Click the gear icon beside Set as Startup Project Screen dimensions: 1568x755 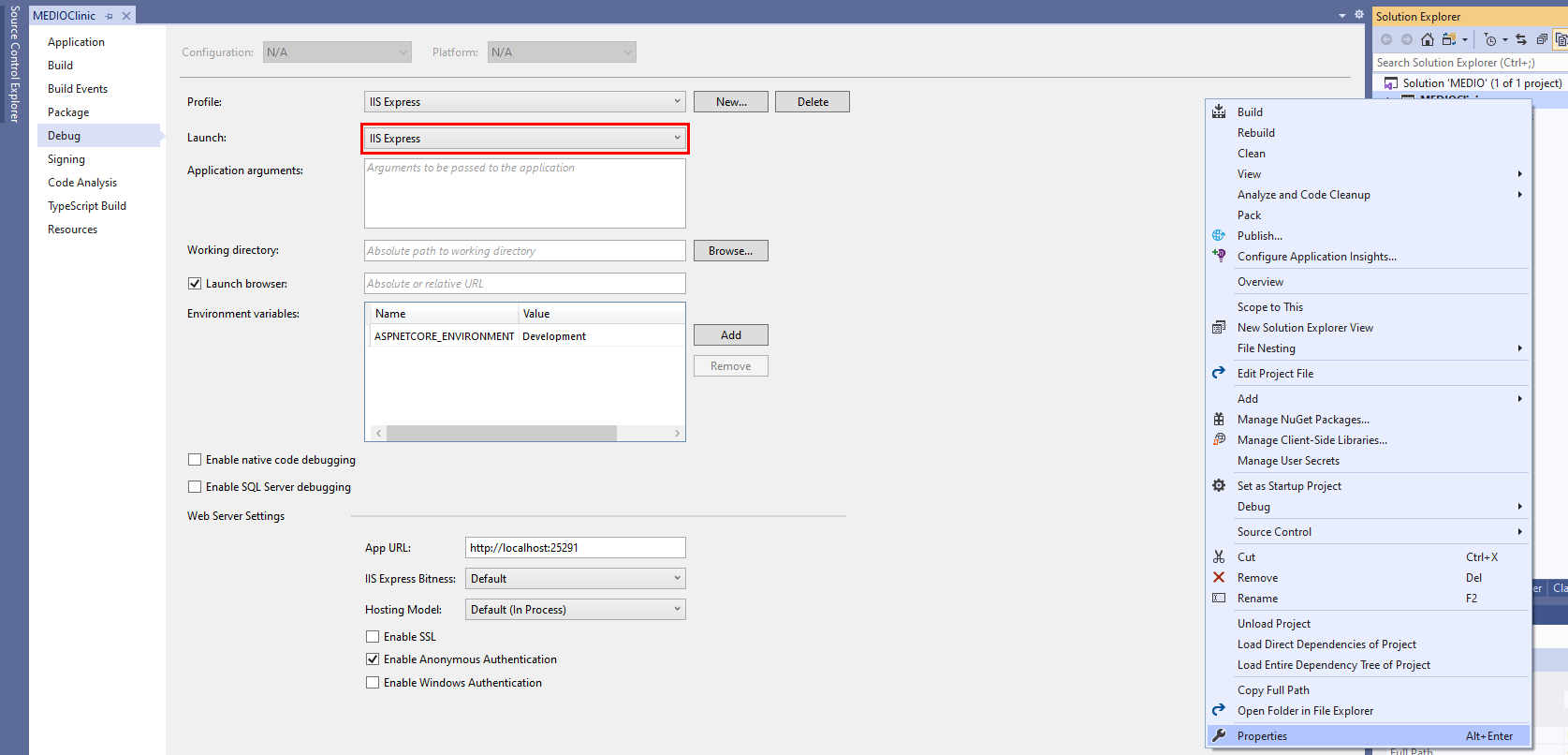pyautogui.click(x=1219, y=486)
